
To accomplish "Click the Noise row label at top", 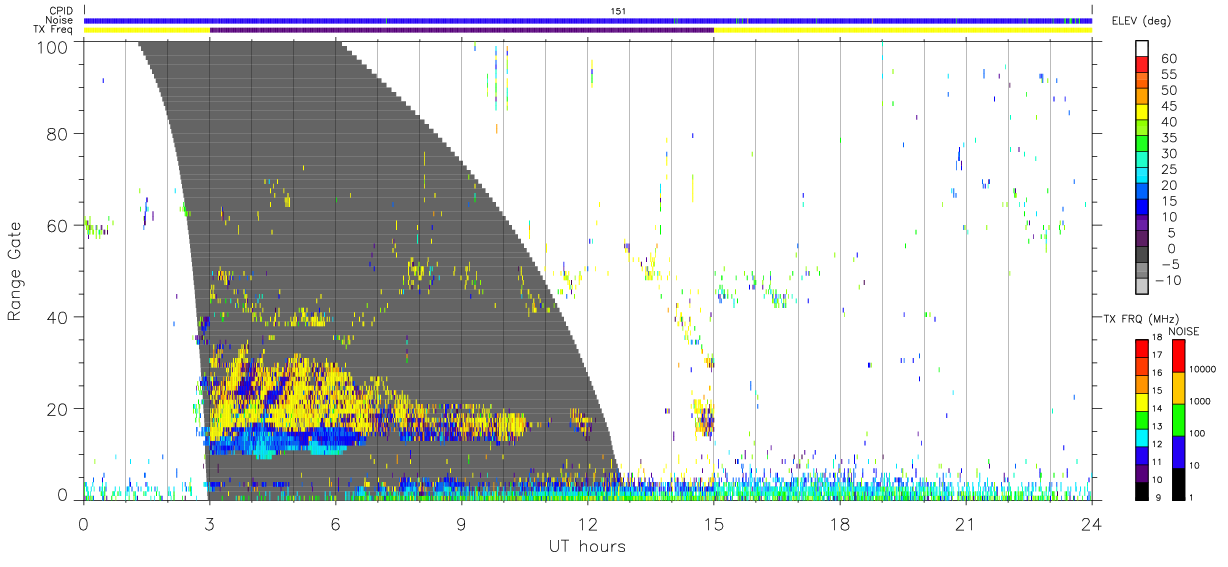I will 60,20.
